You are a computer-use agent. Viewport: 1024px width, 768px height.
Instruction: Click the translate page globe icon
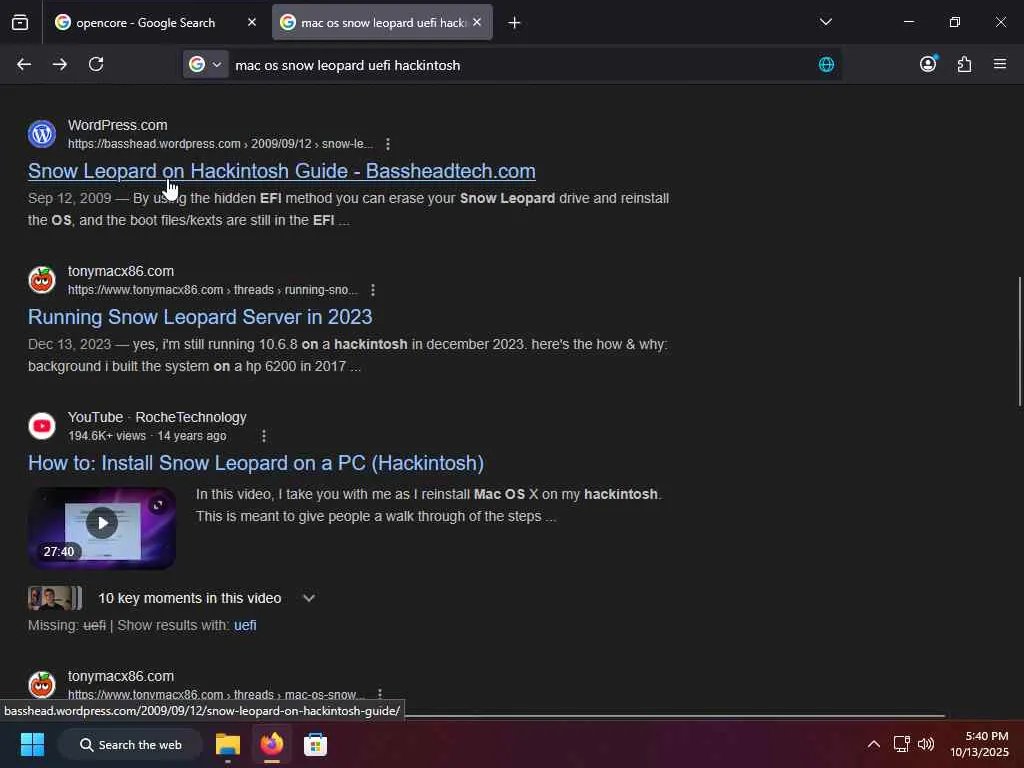click(826, 64)
